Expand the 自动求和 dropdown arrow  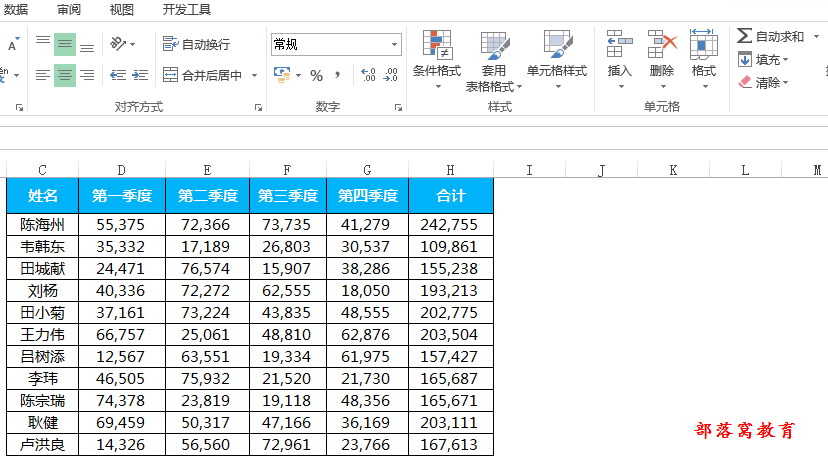[816, 36]
